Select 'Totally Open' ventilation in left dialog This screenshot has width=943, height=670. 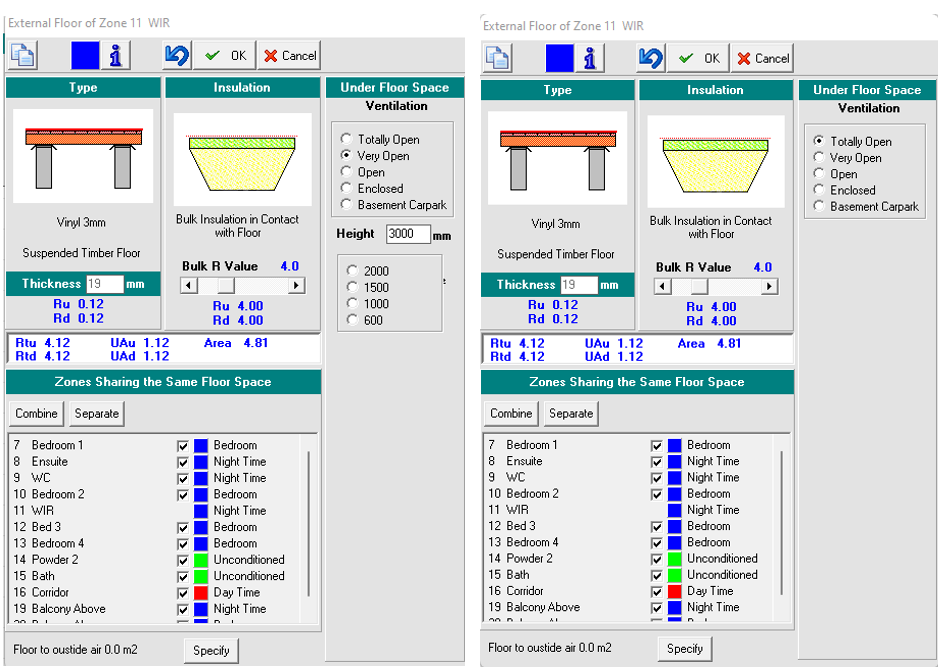pos(347,140)
